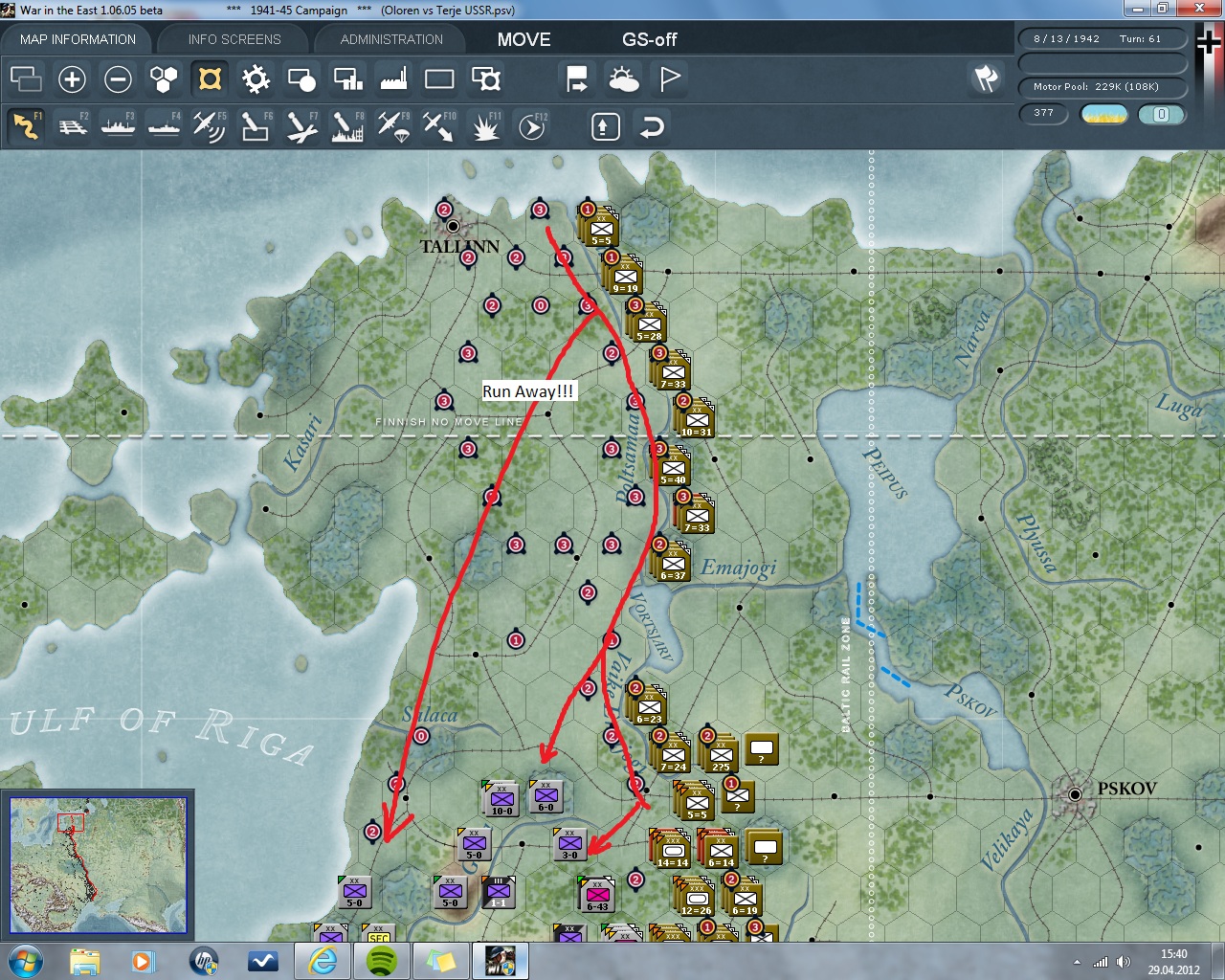Click the MOVE mode label
1225x980 pixels.
(x=523, y=39)
